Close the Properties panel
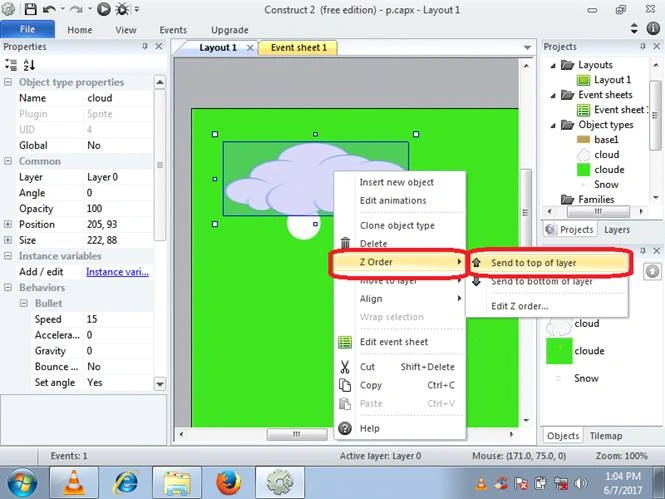 pyautogui.click(x=159, y=46)
